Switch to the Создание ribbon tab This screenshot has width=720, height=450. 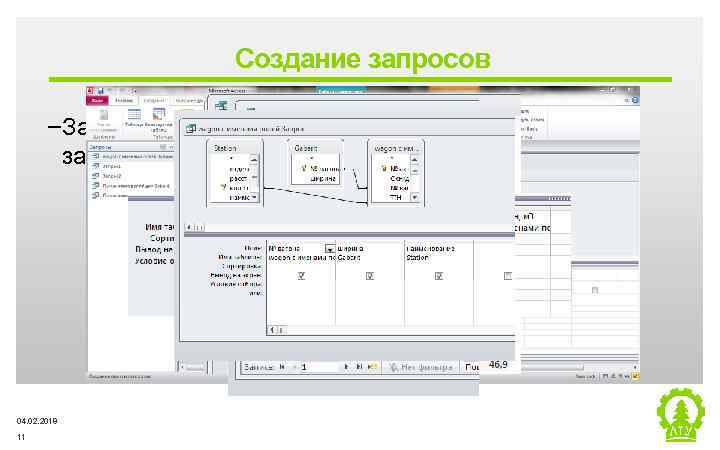click(x=154, y=101)
